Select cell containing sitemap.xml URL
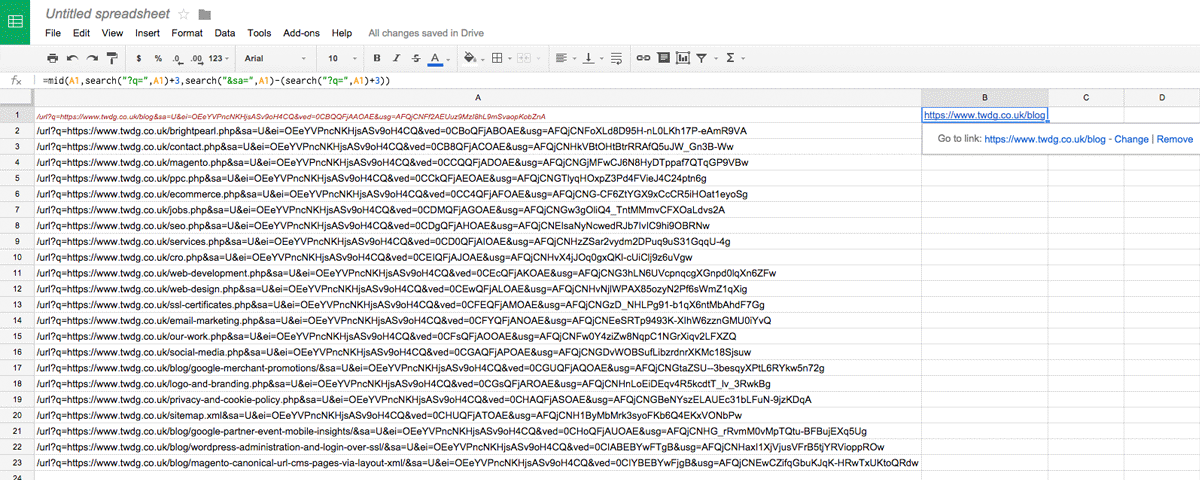The width and height of the screenshot is (1200, 480). (478, 414)
